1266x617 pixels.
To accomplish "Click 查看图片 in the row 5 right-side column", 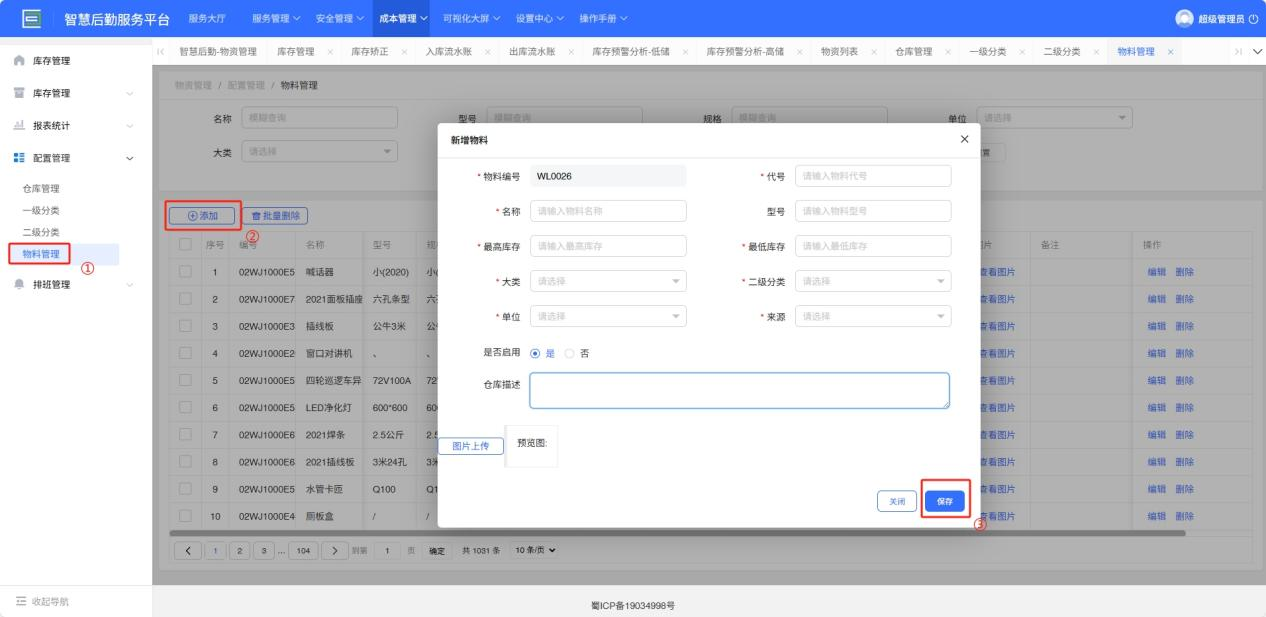I will click(997, 380).
